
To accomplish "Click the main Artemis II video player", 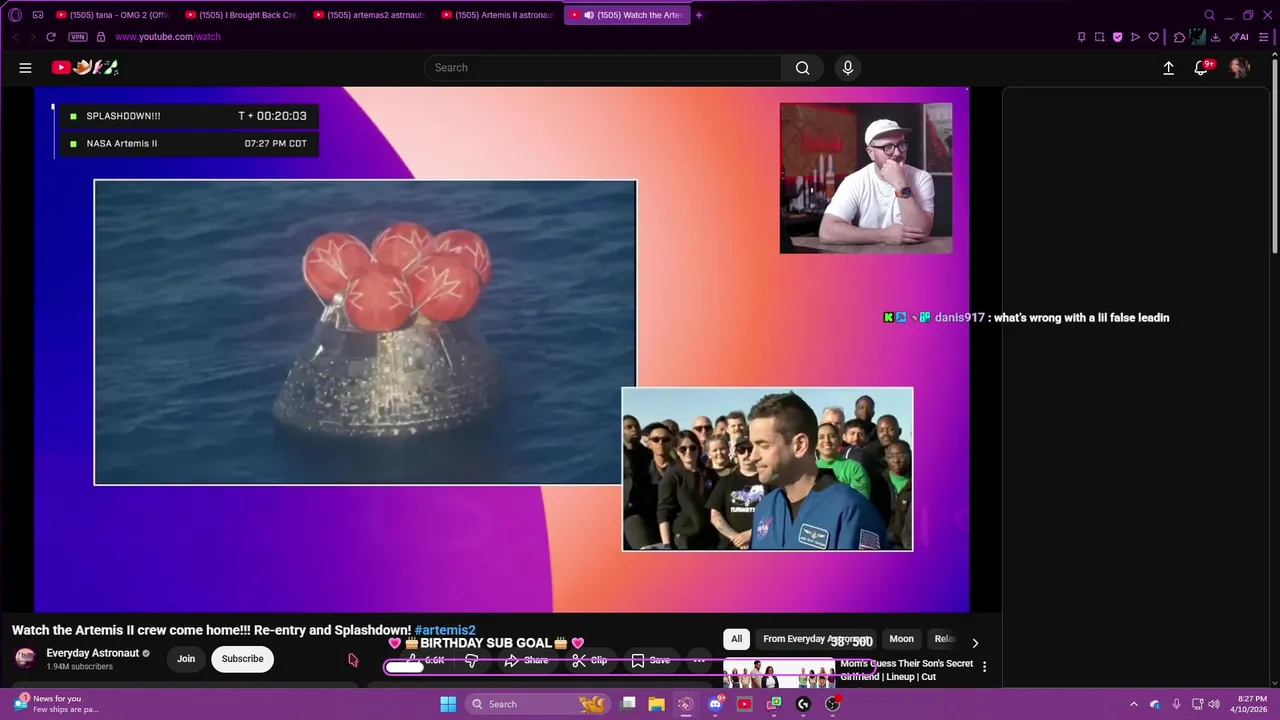I will tap(501, 349).
